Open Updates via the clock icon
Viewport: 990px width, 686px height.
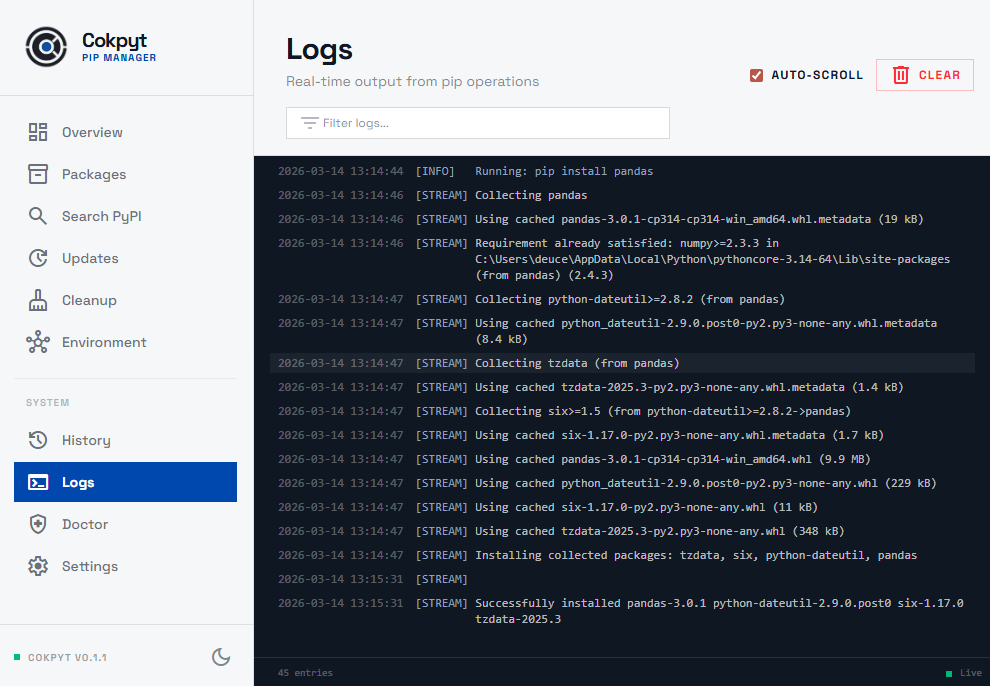click(x=38, y=257)
